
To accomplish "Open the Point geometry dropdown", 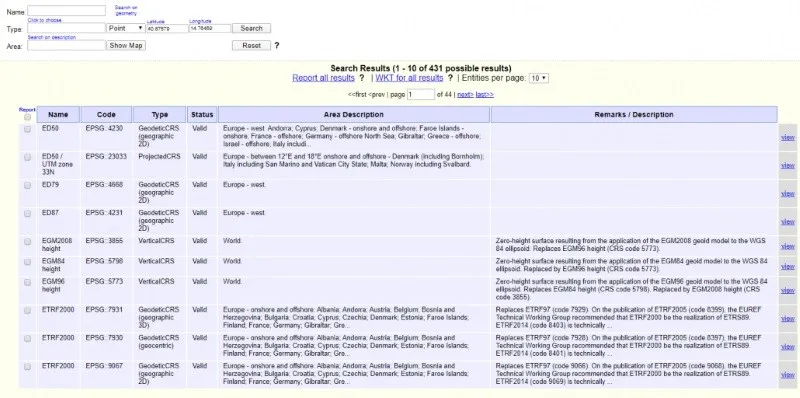I will (x=126, y=28).
